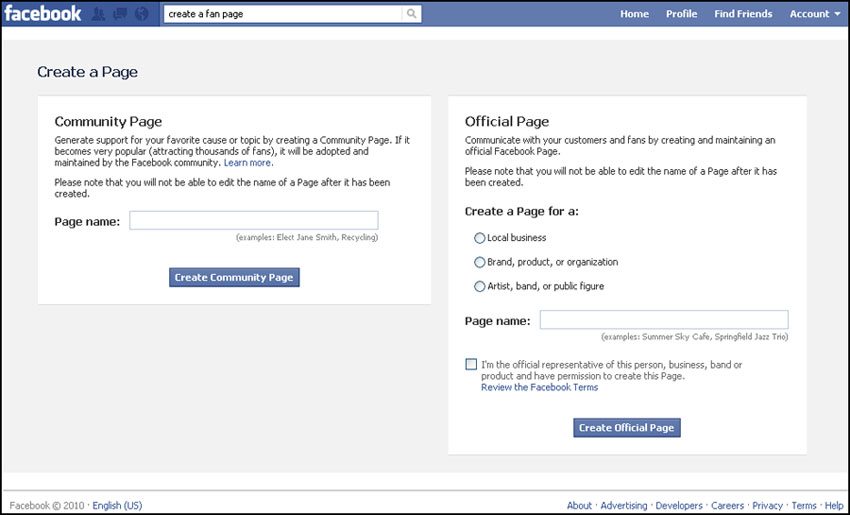Image resolution: width=850 pixels, height=515 pixels.
Task: Open the notifications globe icon
Action: point(141,14)
